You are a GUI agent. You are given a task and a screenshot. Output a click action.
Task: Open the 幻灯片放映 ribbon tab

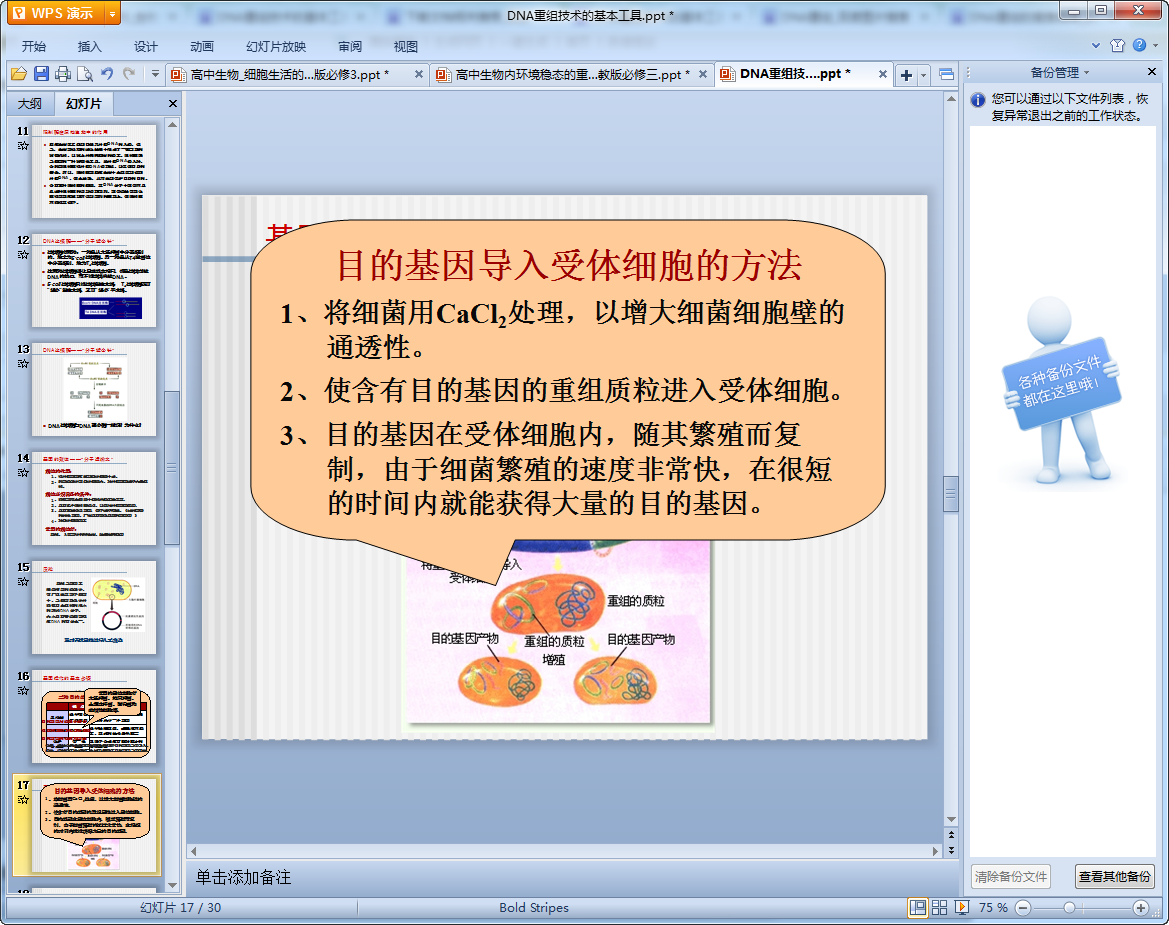[276, 46]
